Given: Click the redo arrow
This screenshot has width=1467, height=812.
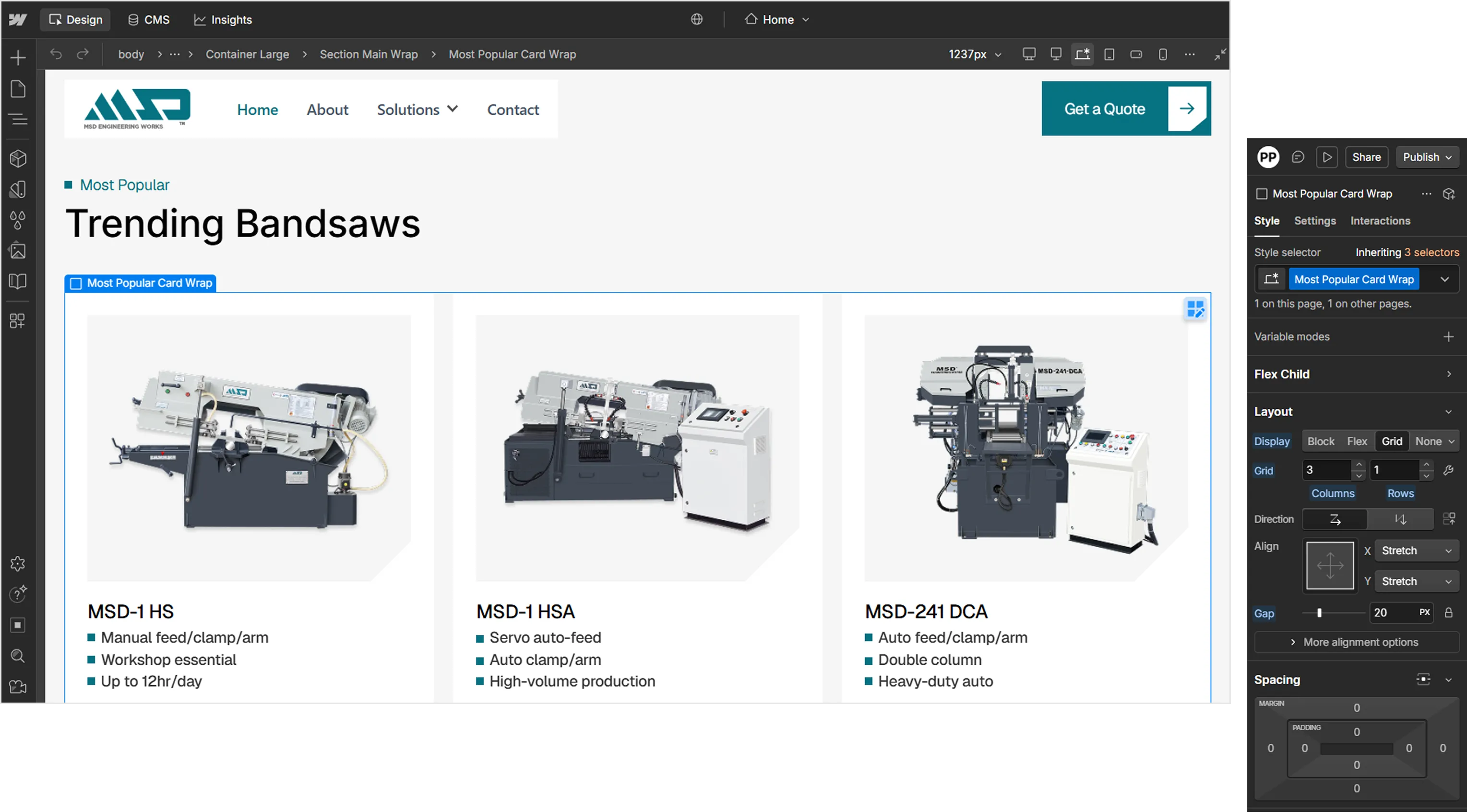Looking at the screenshot, I should click(x=83, y=54).
